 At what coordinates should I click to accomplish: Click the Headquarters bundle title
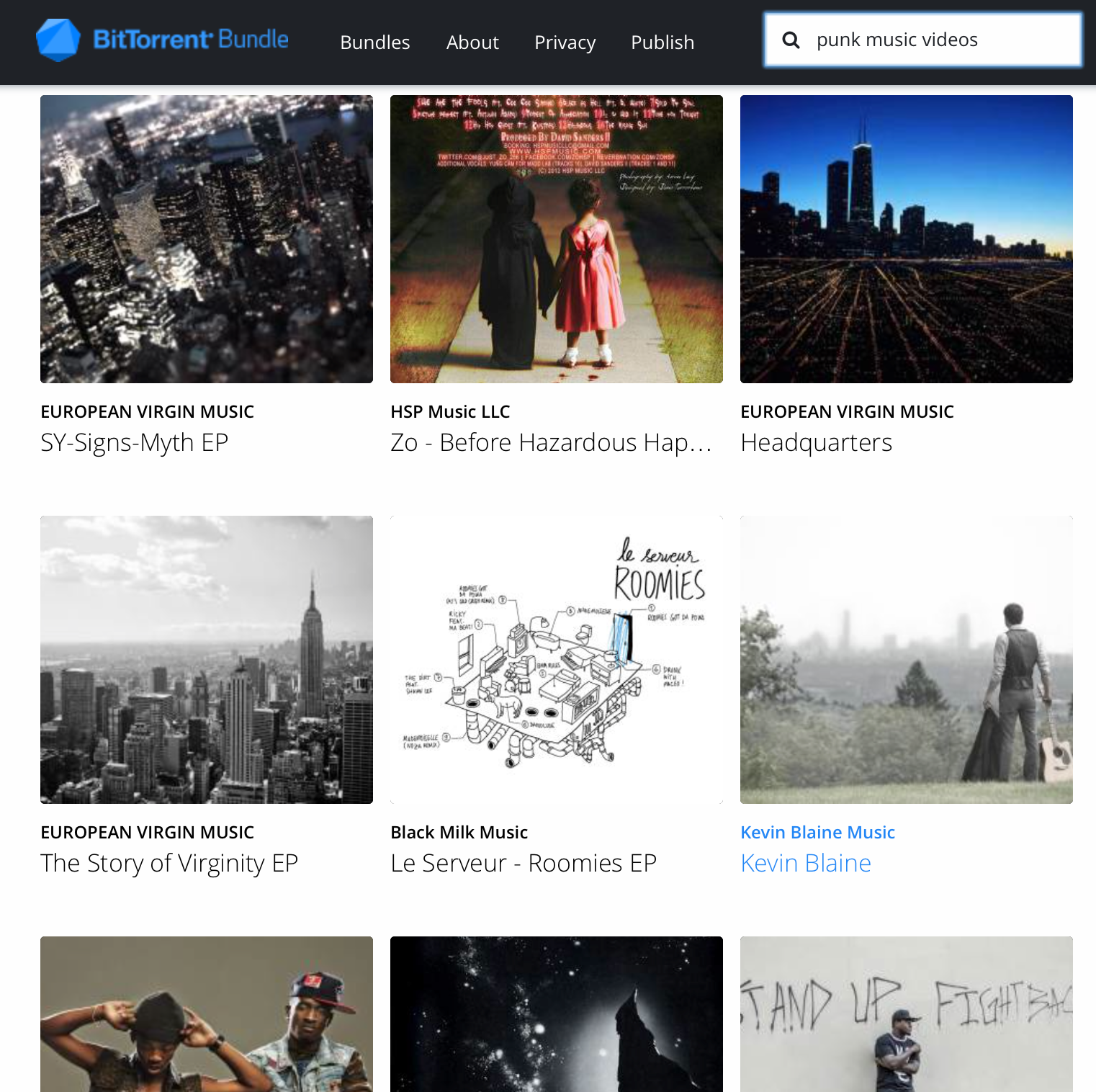pos(816,442)
